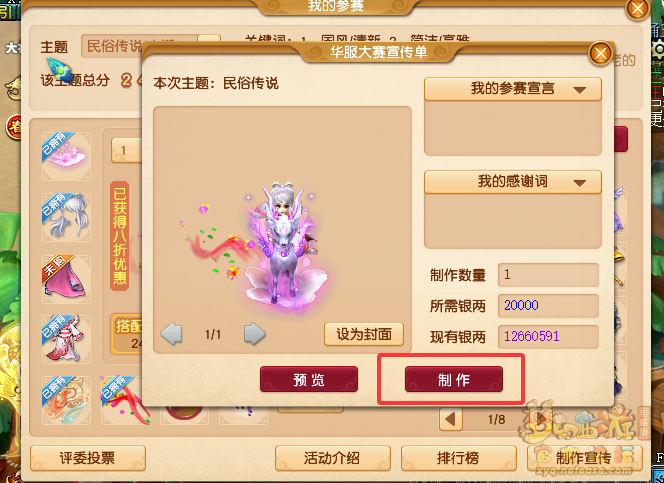
Task: Show previous preview image with left arrow
Action: click(171, 334)
